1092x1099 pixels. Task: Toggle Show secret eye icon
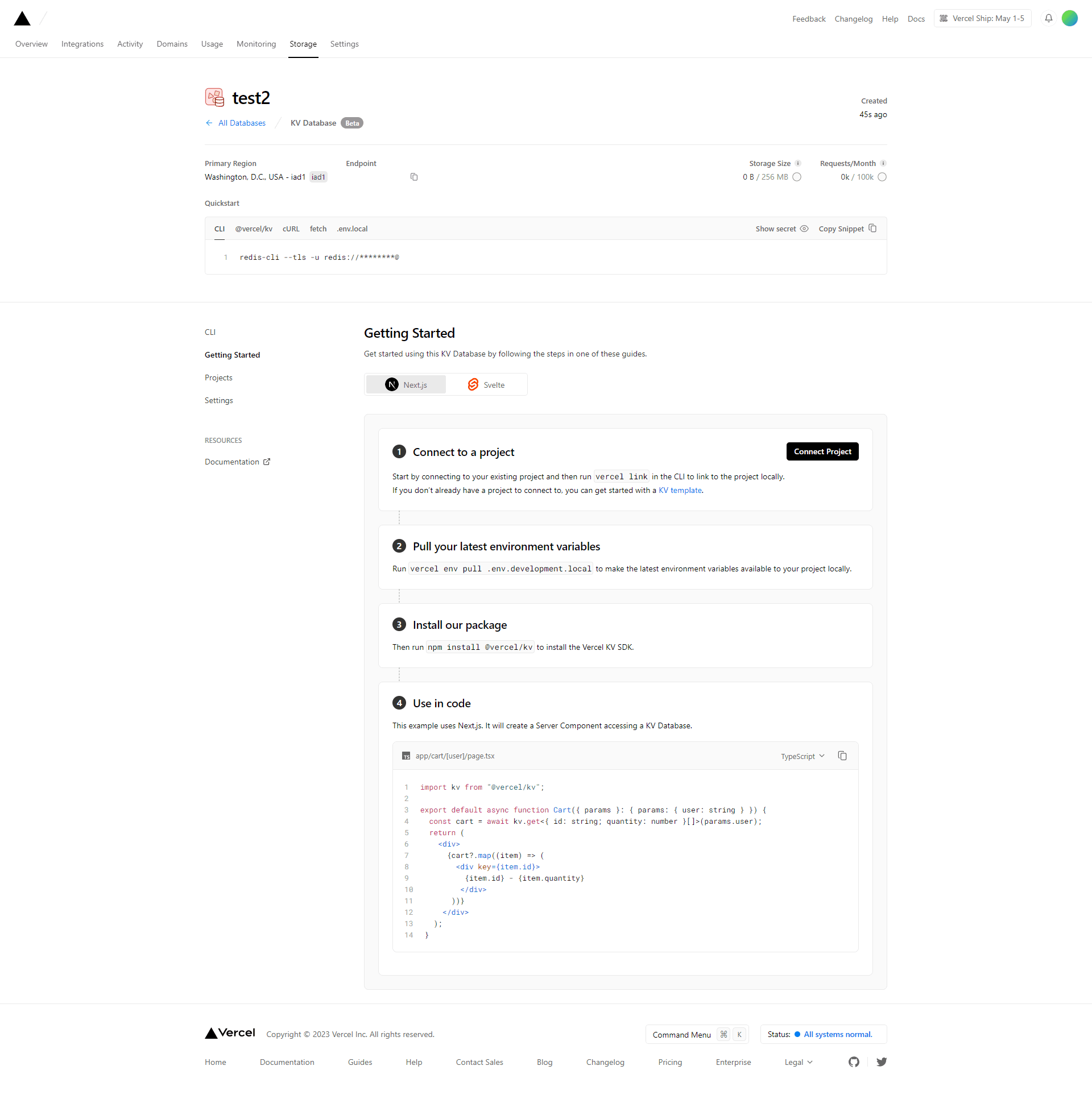[804, 229]
